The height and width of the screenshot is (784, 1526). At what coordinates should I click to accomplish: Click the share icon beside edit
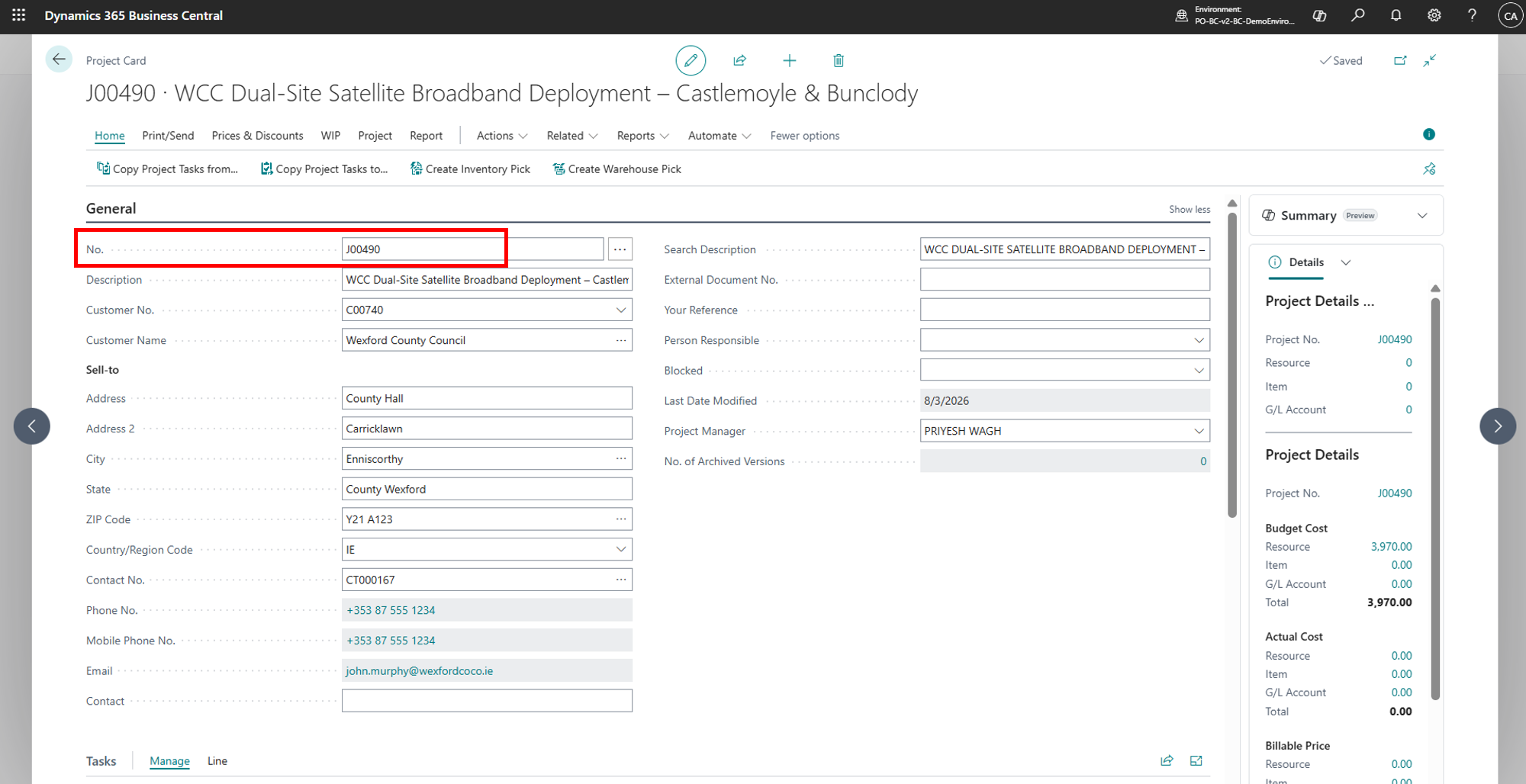tap(739, 60)
